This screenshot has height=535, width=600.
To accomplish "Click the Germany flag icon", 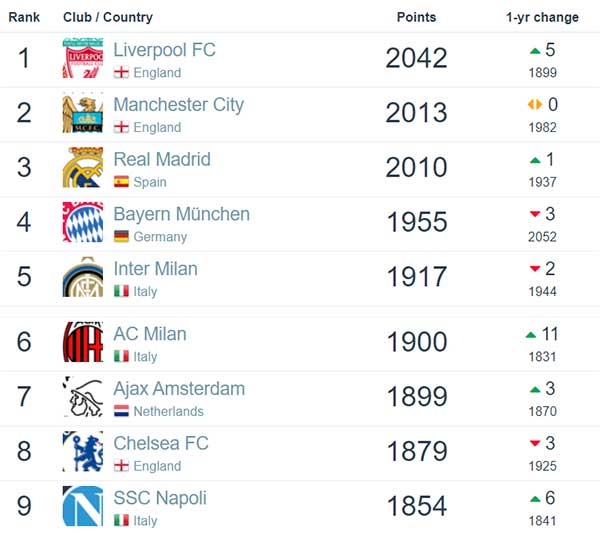I will (x=121, y=237).
